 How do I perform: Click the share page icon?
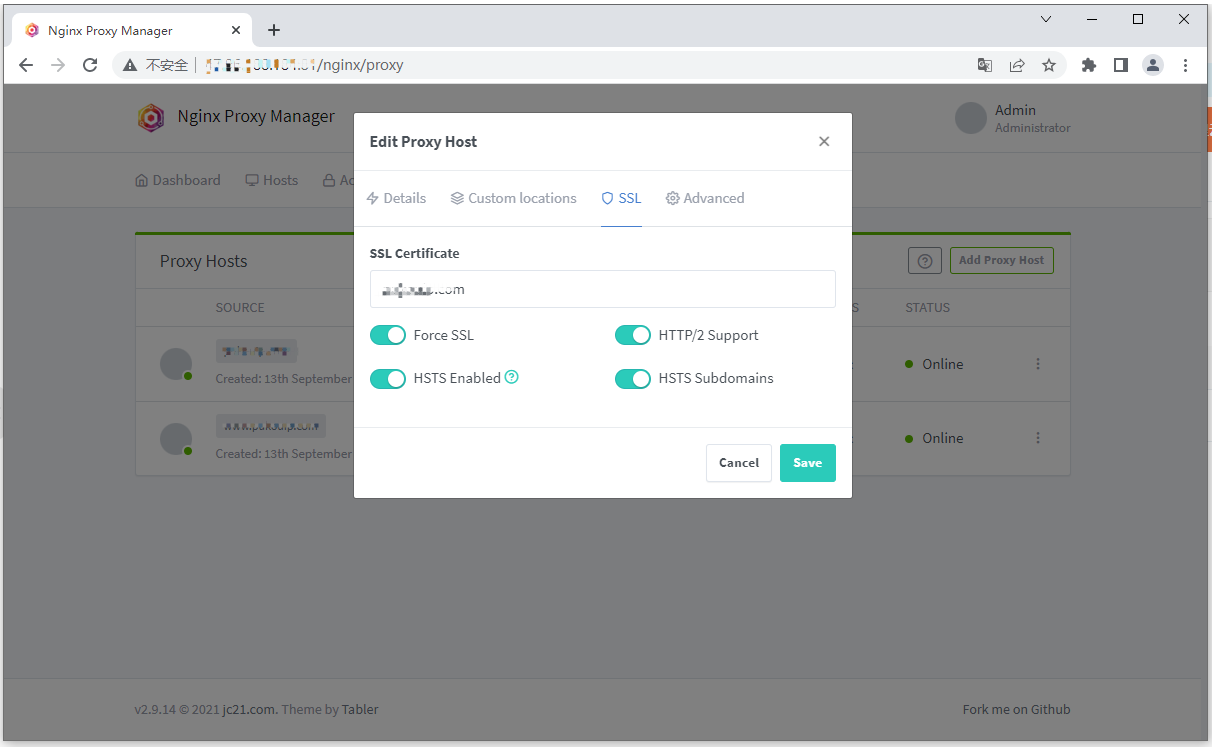(1017, 65)
